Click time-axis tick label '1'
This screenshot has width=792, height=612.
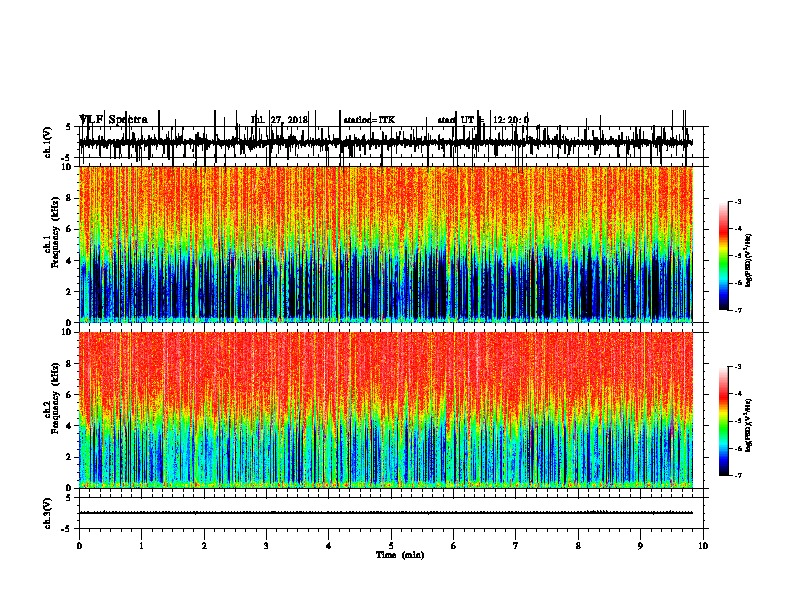[141, 546]
